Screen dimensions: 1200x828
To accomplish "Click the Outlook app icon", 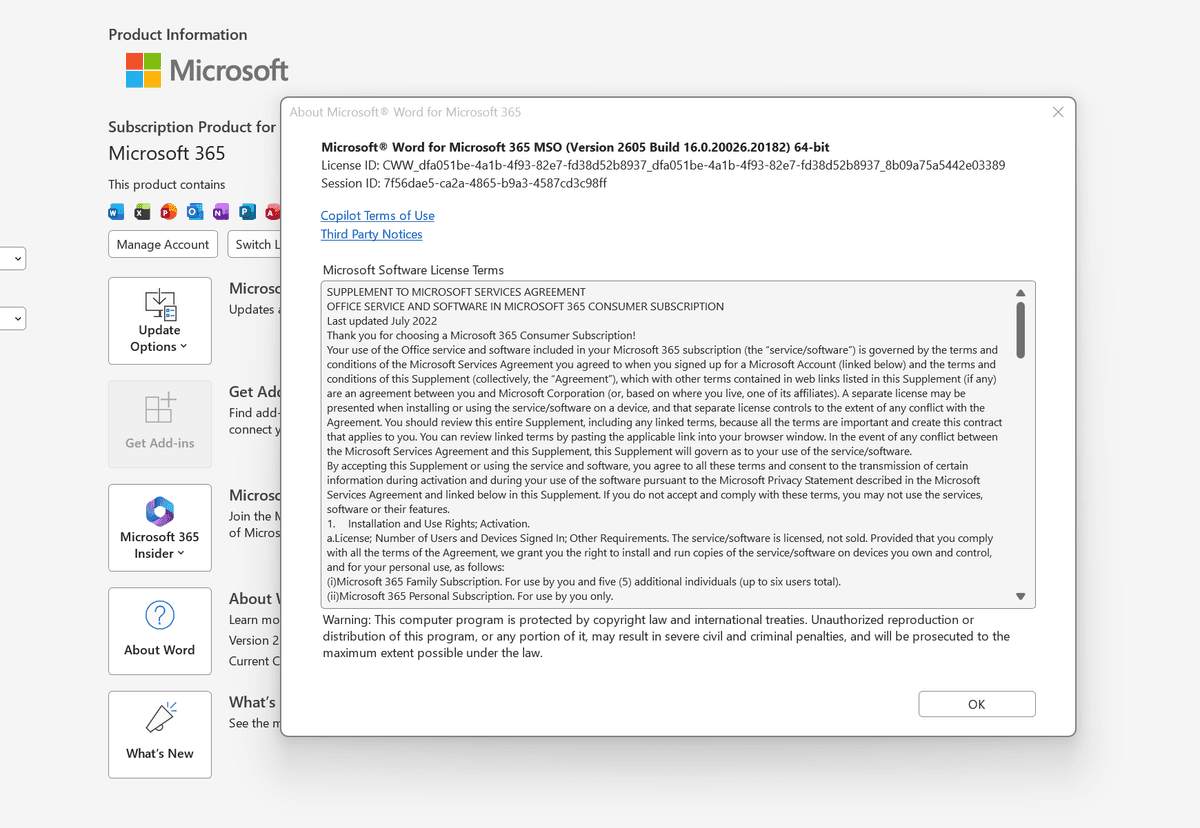I will pyautogui.click(x=194, y=212).
